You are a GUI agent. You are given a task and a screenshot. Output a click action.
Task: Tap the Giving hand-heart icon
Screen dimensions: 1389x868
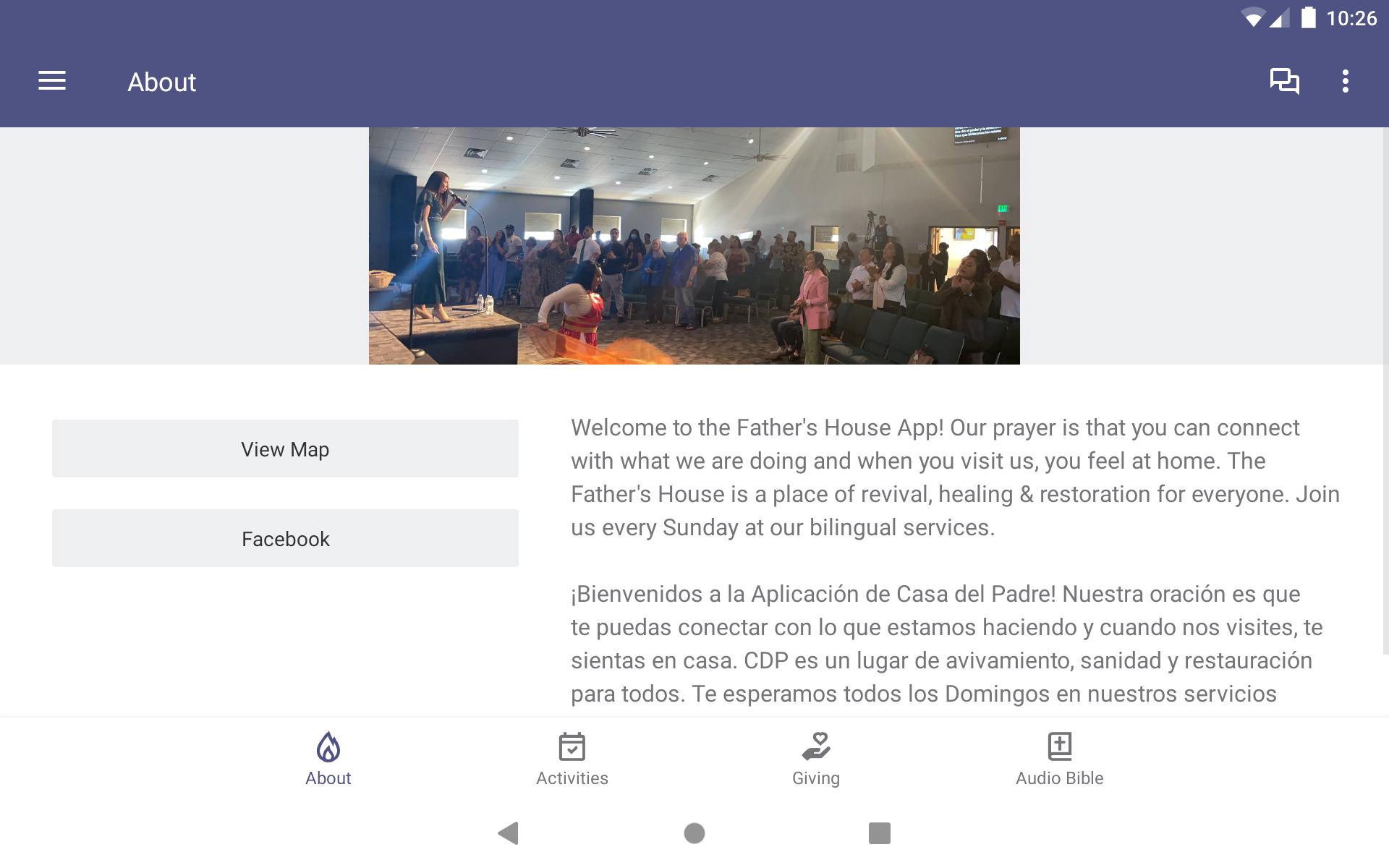tap(816, 747)
